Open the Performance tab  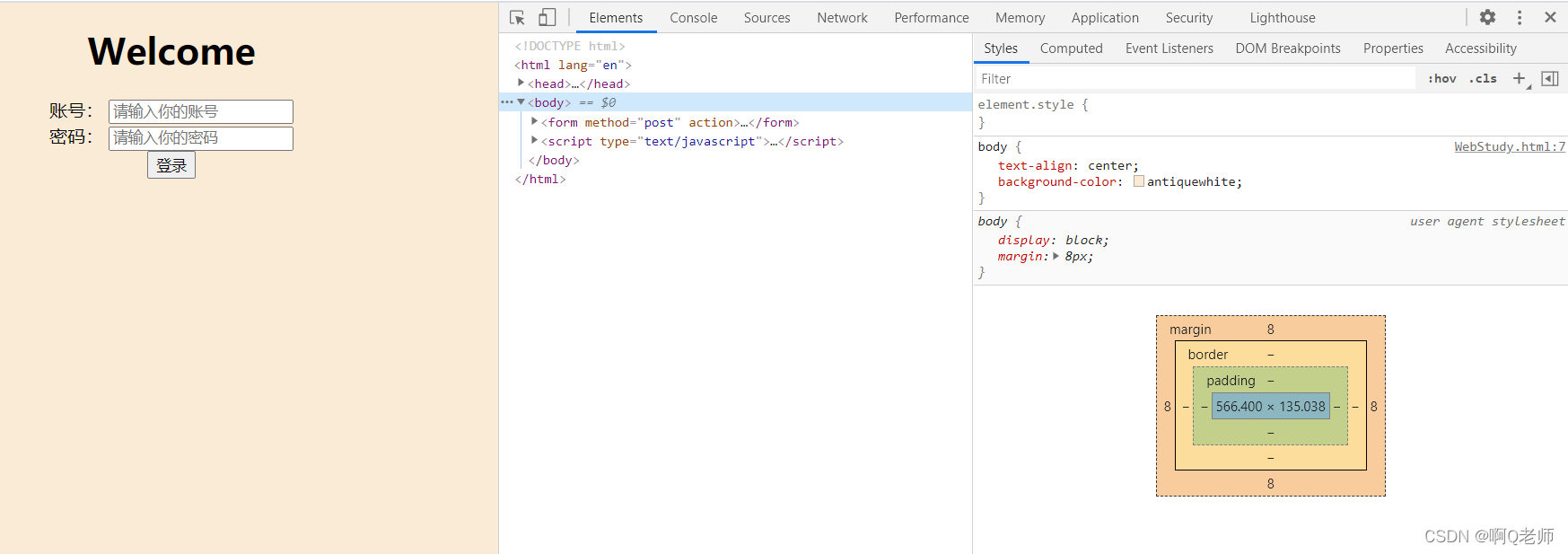point(932,18)
